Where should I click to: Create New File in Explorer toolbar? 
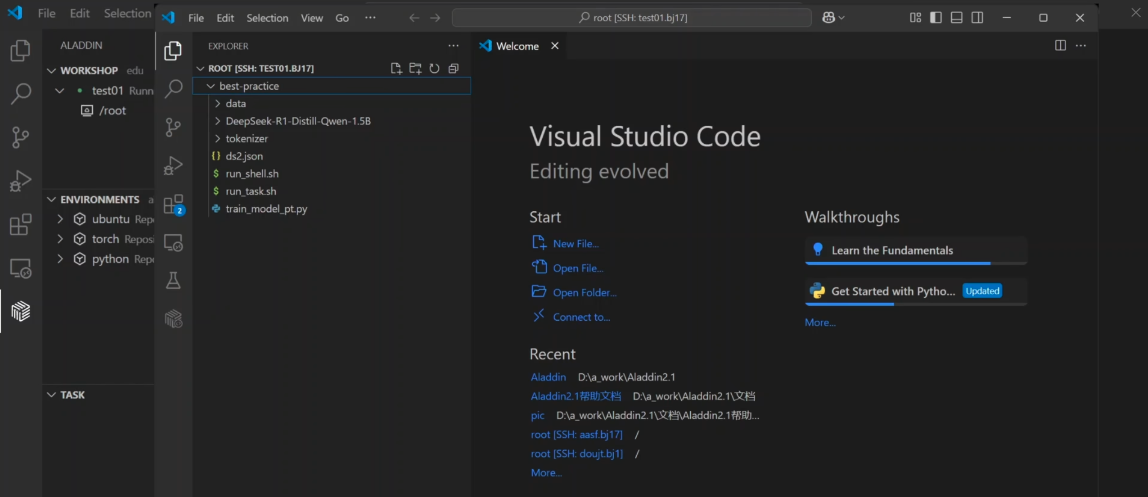[396, 68]
